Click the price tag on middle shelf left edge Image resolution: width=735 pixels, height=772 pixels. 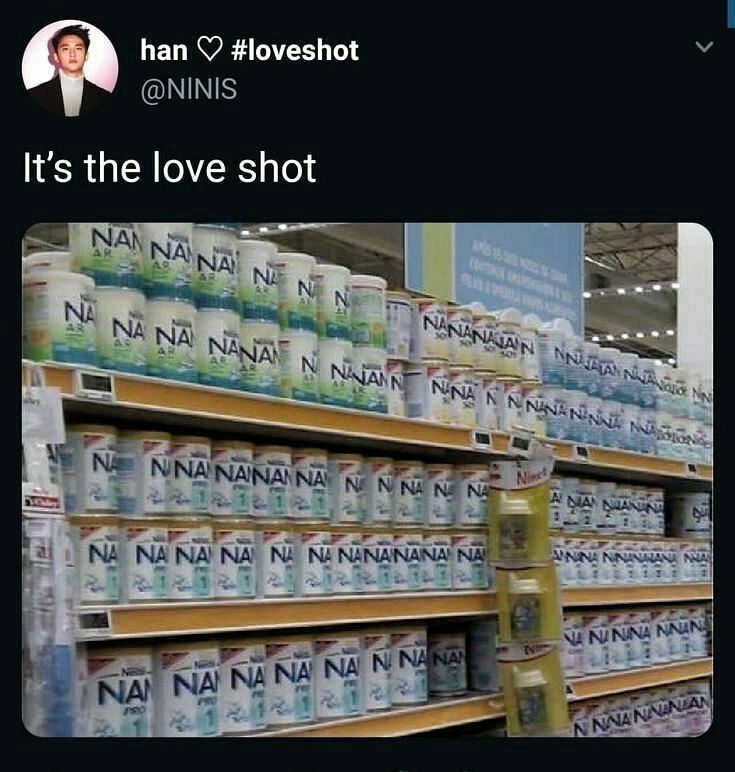(93, 621)
